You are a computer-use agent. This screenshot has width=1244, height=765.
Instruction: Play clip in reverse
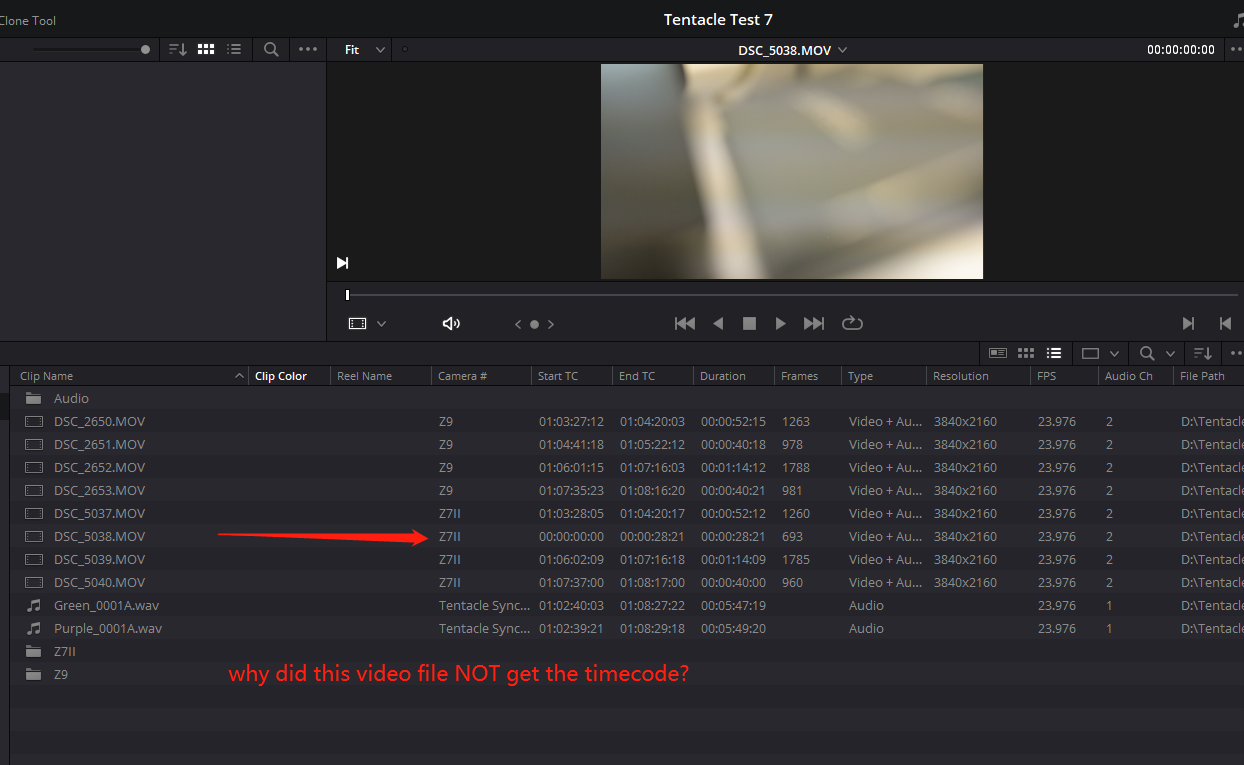pyautogui.click(x=718, y=323)
